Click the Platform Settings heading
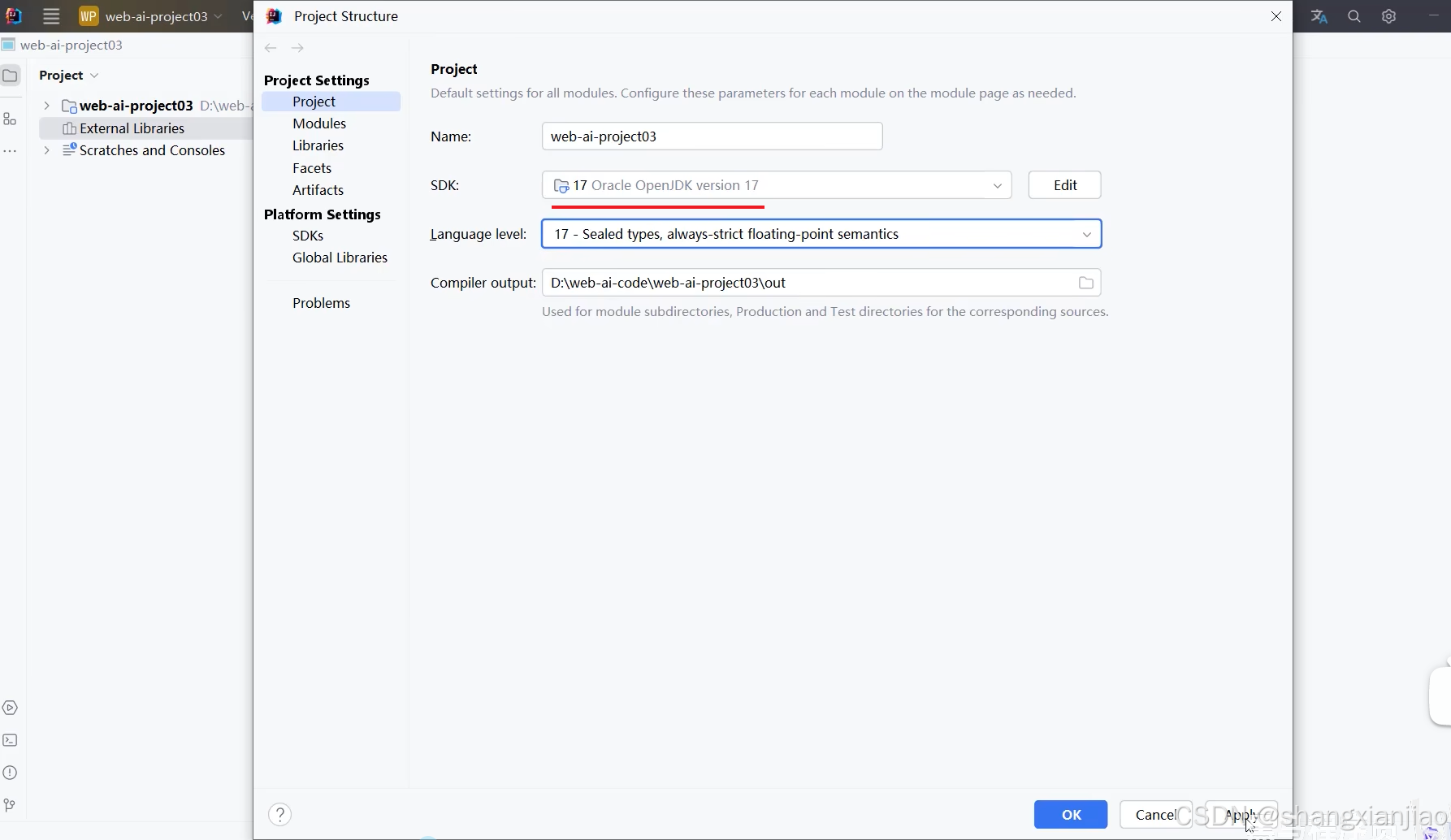1451x840 pixels. [x=323, y=214]
